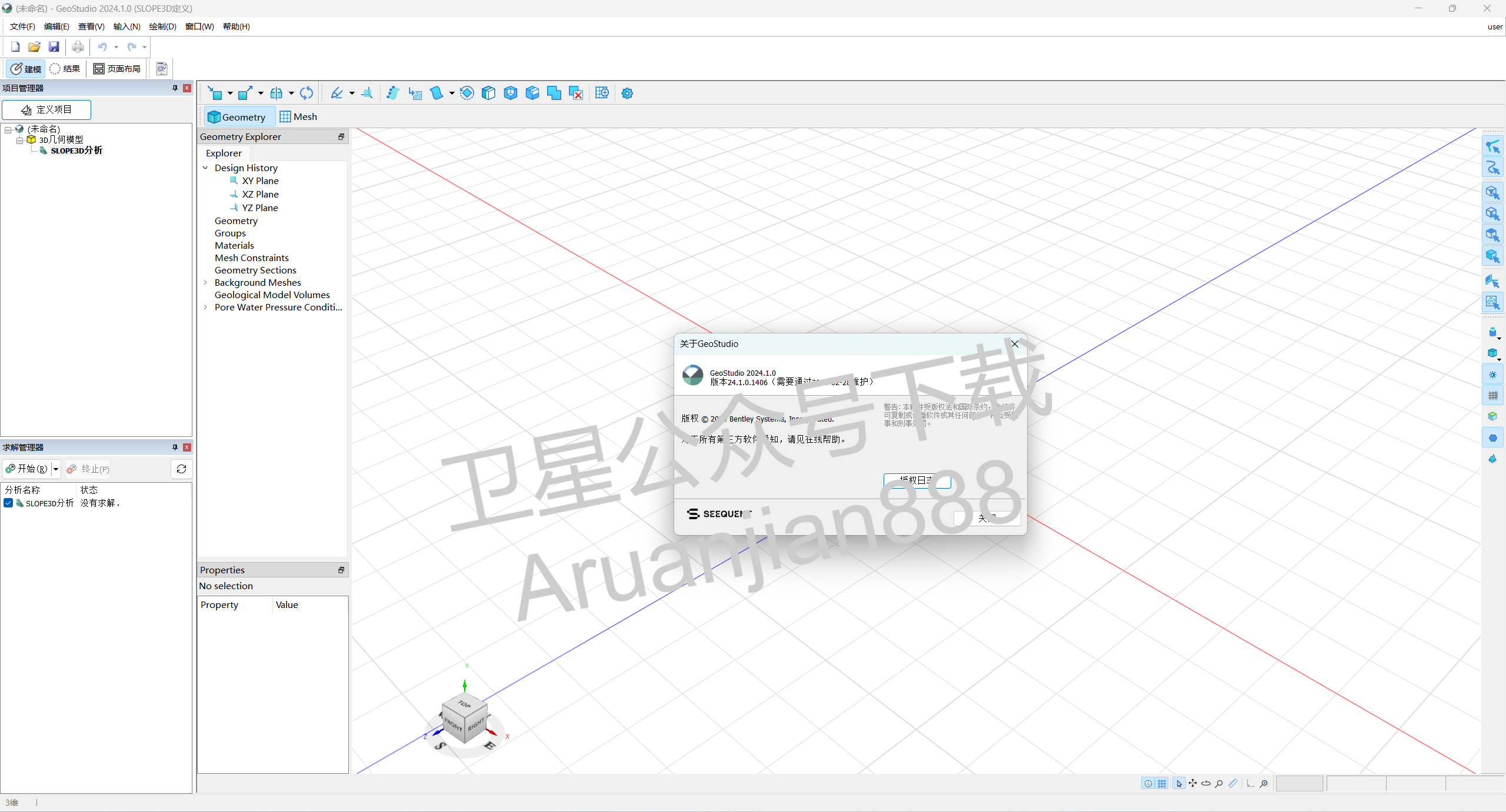Click the 建模 modeling mode button
Screen dimensions: 1506x812
click(x=26, y=69)
